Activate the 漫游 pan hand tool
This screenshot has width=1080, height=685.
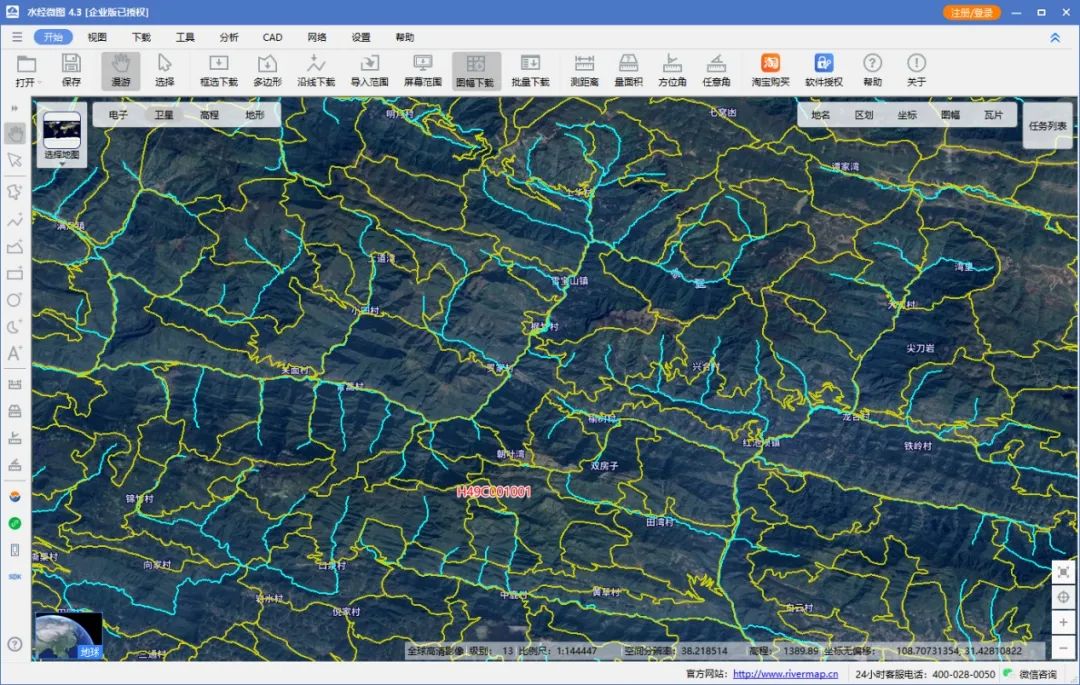point(121,71)
